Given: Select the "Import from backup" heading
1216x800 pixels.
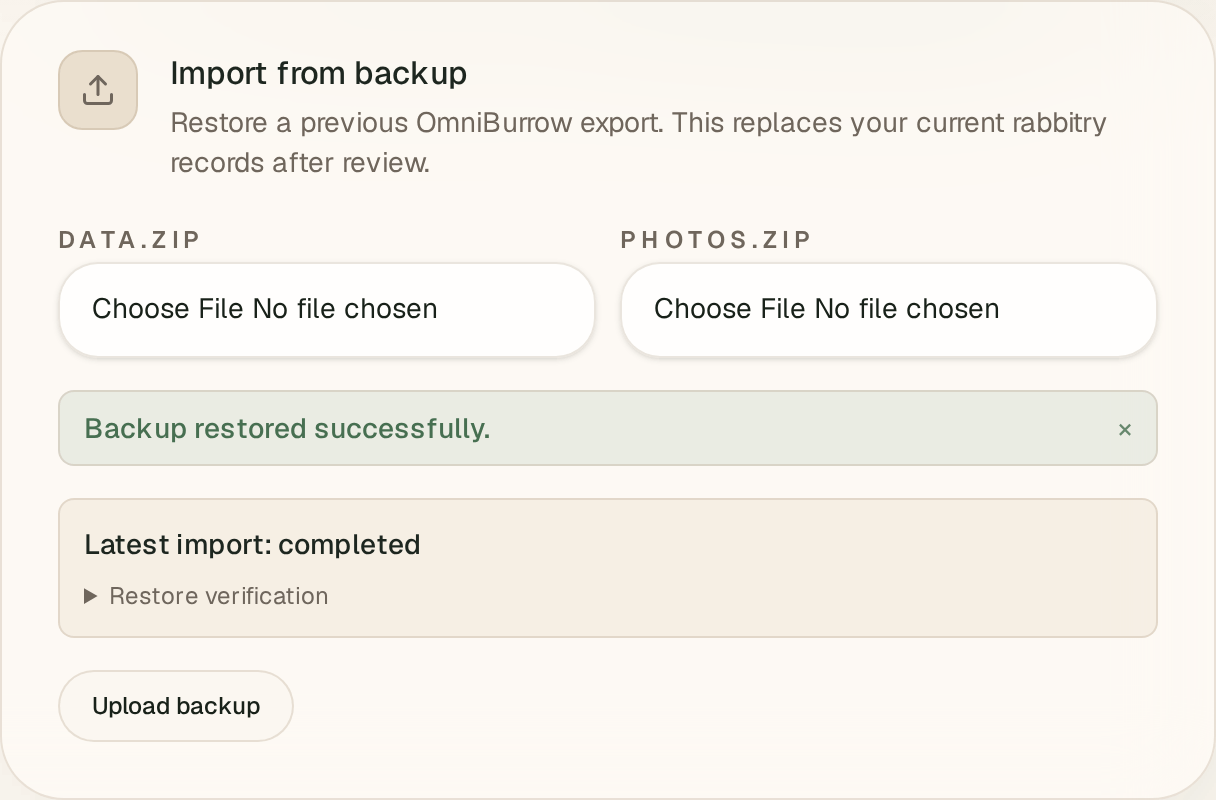Looking at the screenshot, I should pos(319,73).
